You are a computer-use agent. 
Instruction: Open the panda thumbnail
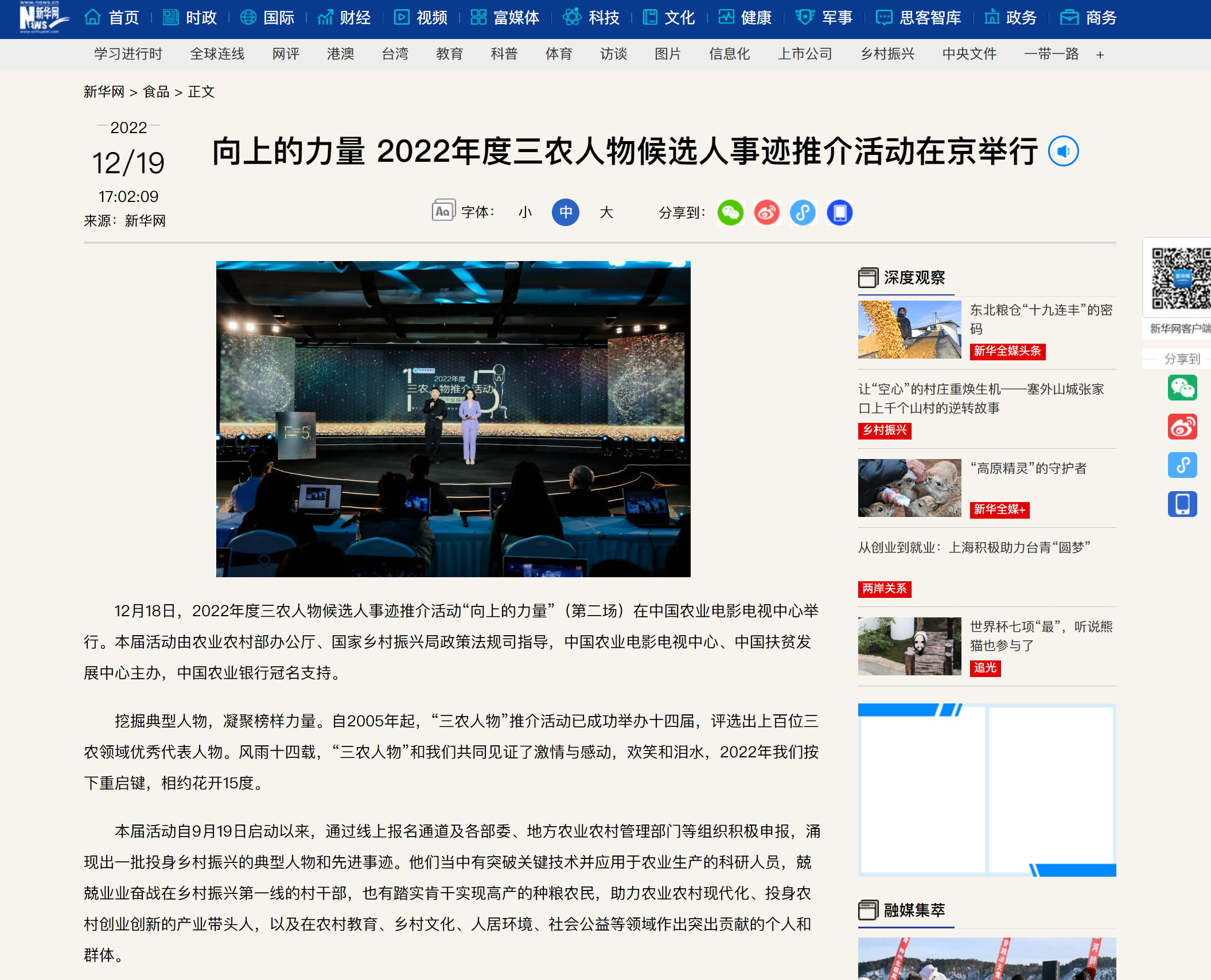(x=909, y=646)
